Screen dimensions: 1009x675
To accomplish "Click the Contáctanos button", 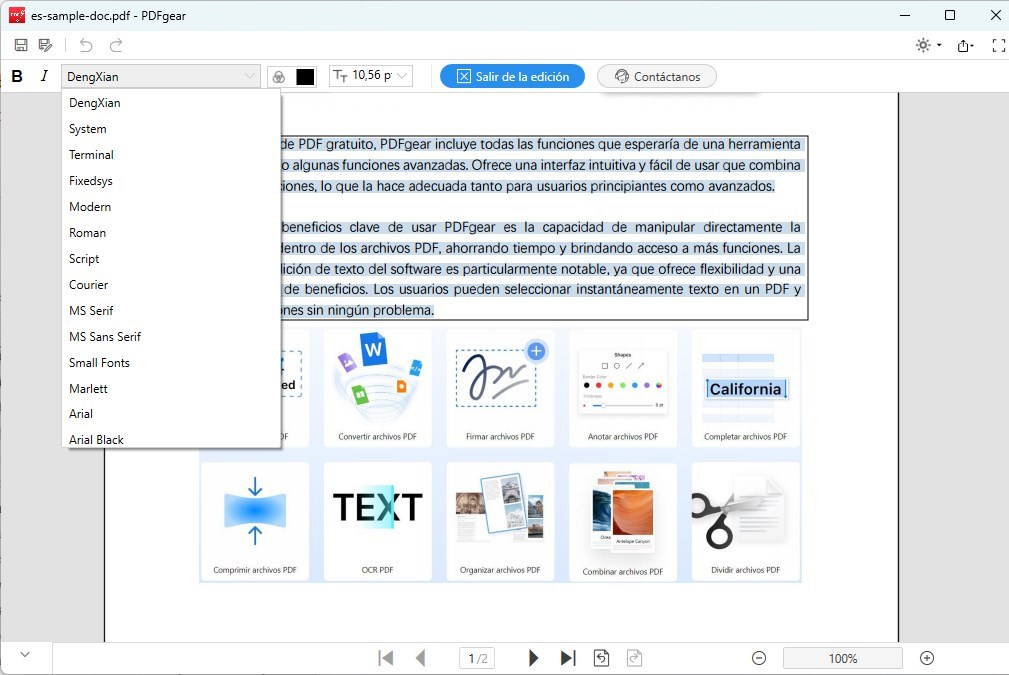I will click(x=657, y=76).
